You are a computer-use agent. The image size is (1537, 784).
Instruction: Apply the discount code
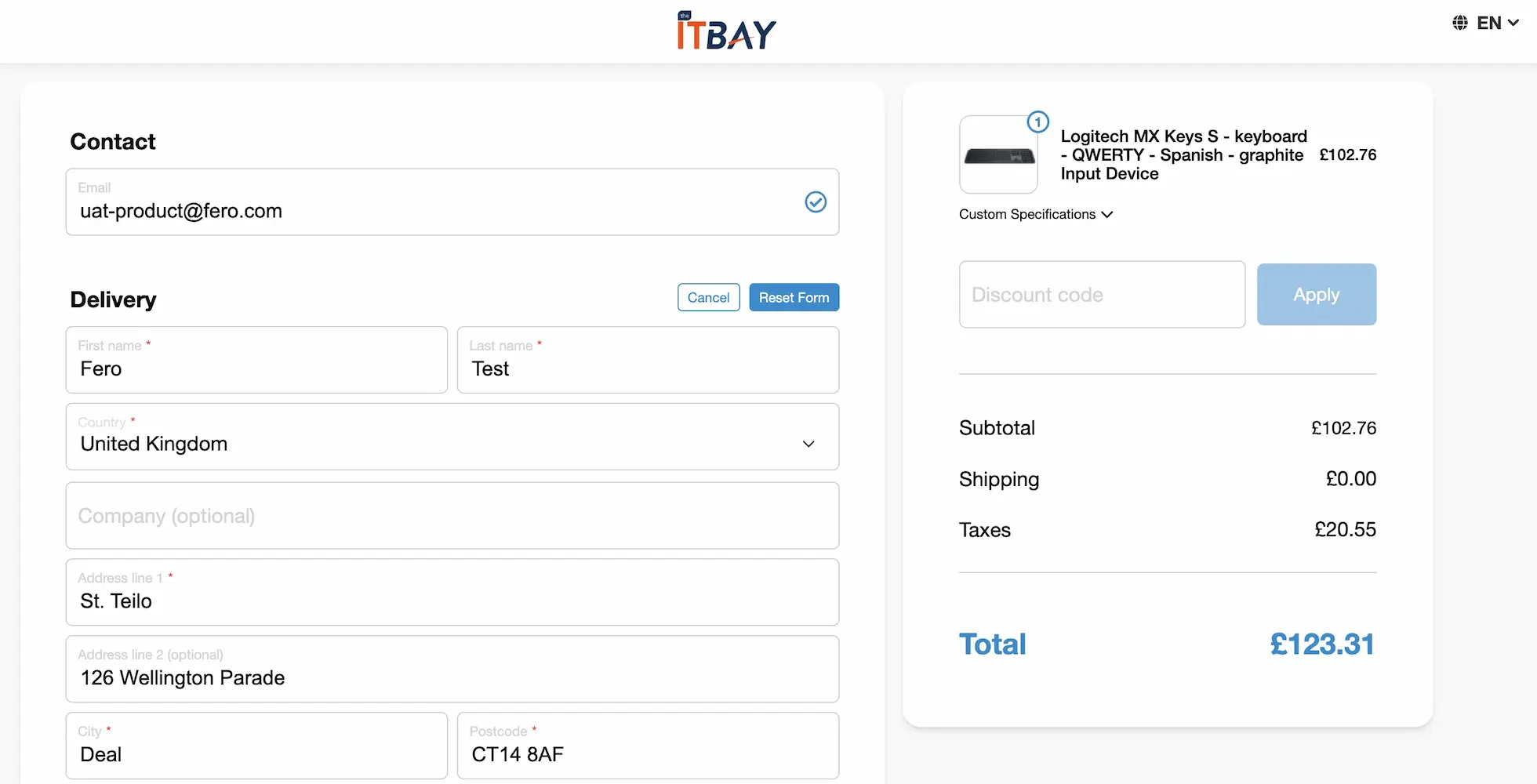click(x=1316, y=294)
